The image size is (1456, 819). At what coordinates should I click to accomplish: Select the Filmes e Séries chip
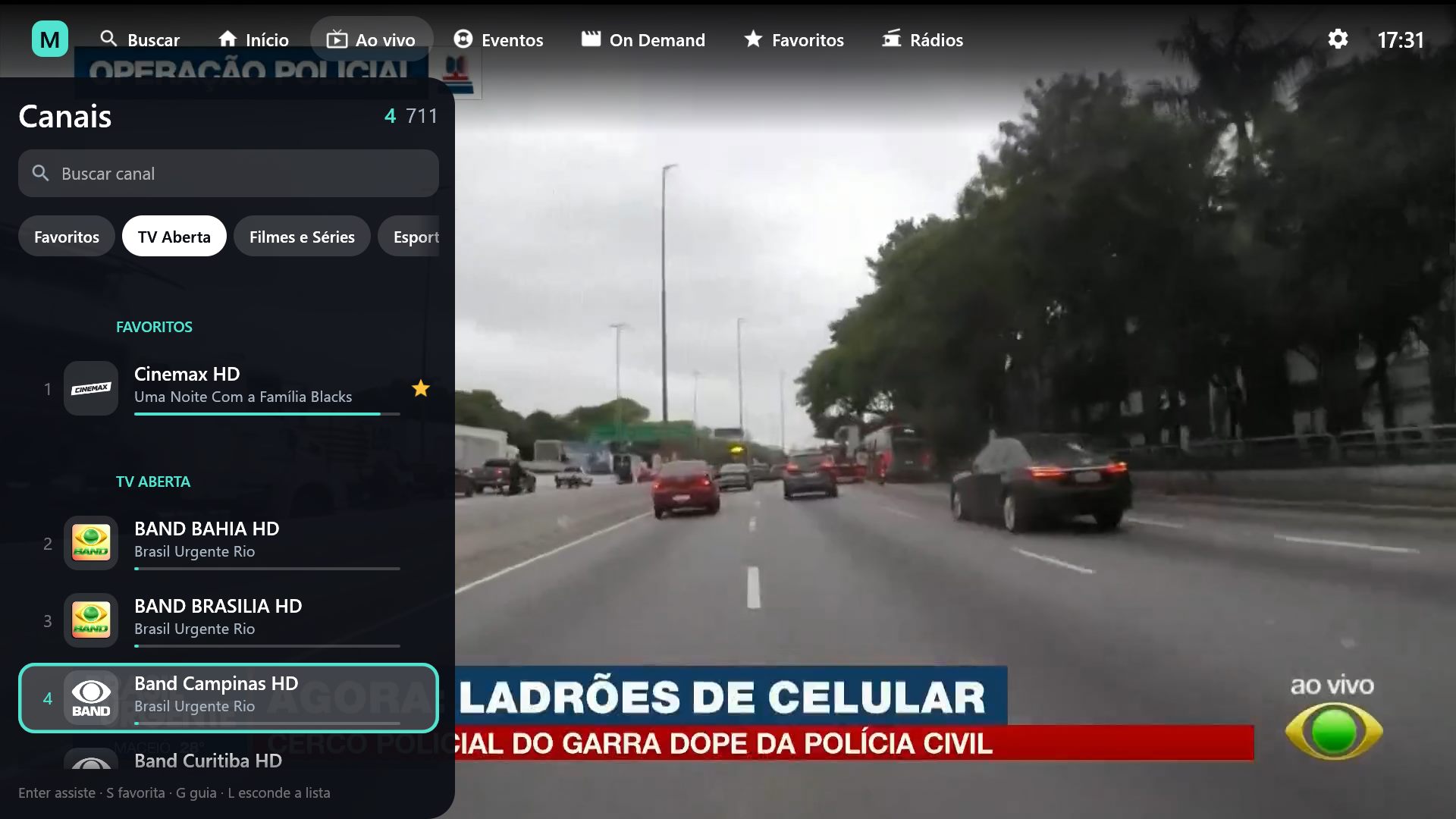click(302, 237)
